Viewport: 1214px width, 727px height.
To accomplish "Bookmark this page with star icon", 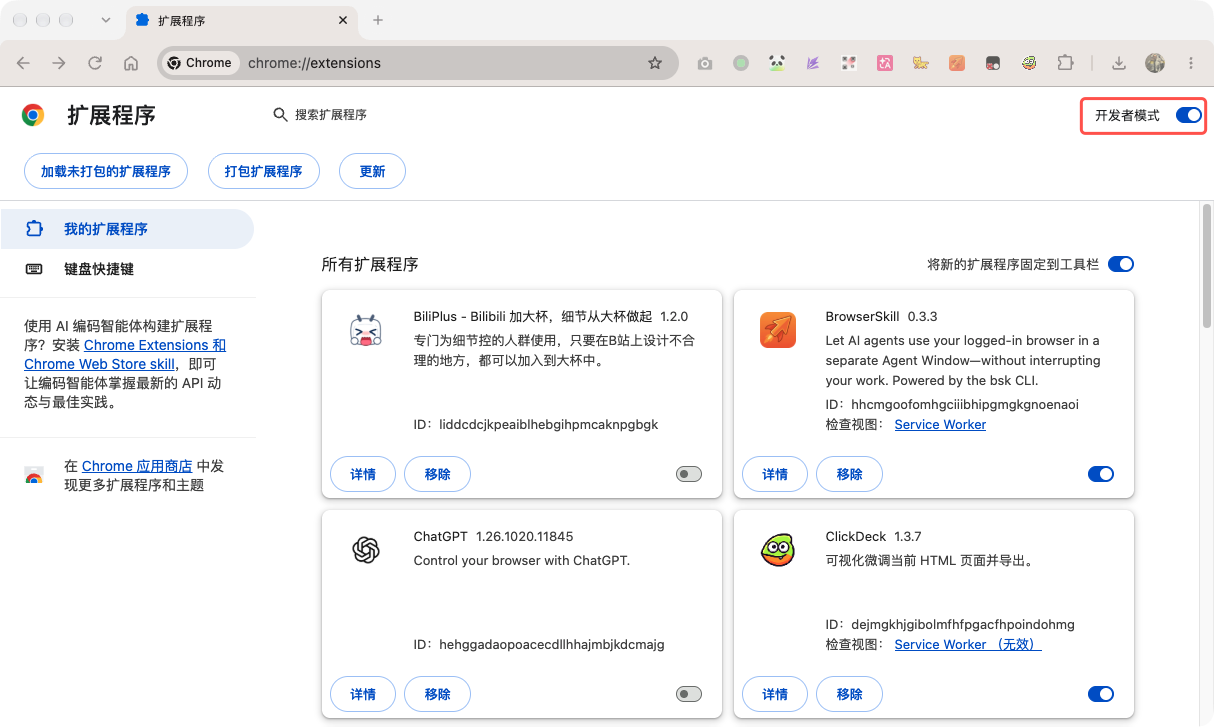I will (655, 63).
